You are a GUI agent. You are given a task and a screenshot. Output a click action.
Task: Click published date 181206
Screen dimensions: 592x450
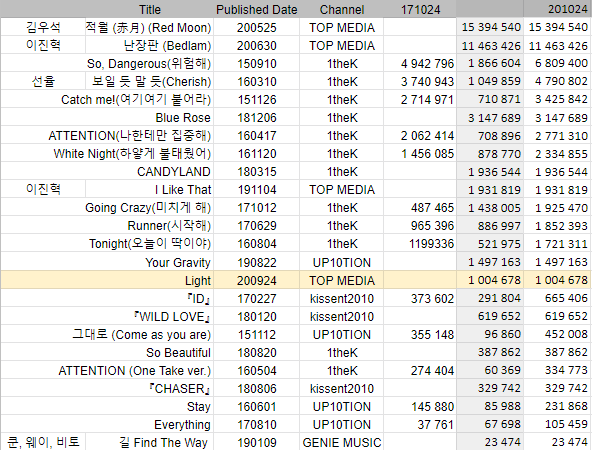tap(256, 117)
